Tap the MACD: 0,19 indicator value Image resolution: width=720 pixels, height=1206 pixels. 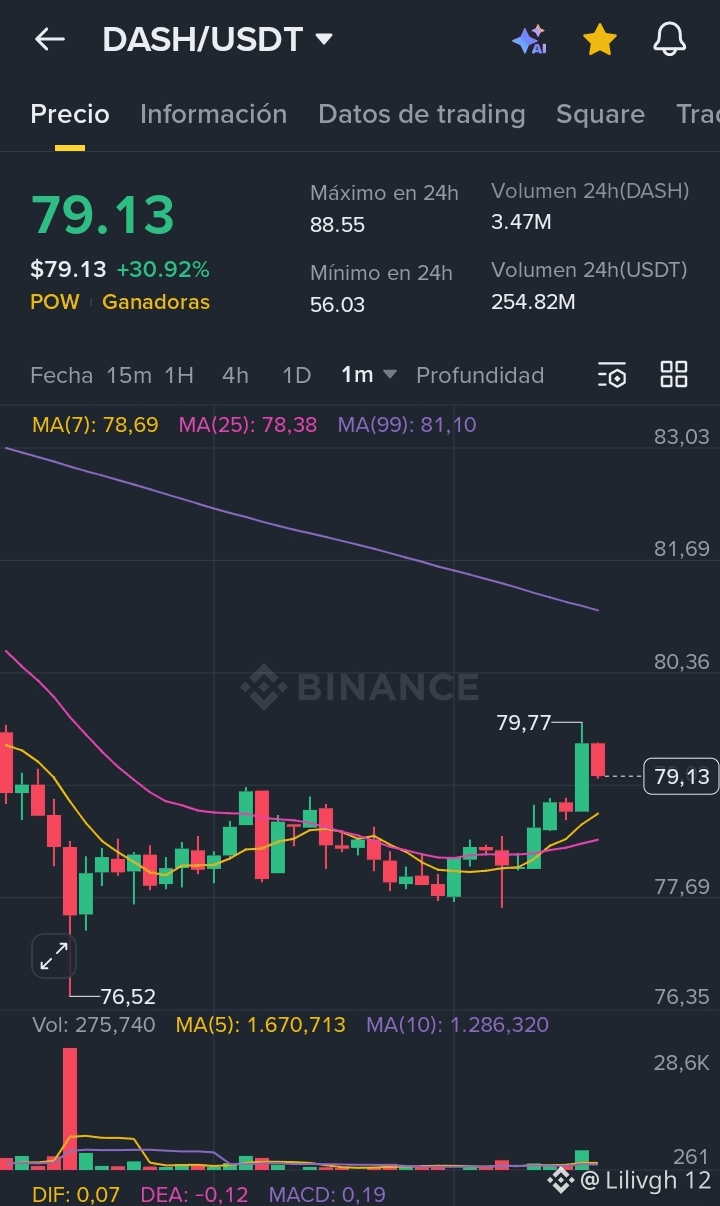click(x=327, y=1194)
